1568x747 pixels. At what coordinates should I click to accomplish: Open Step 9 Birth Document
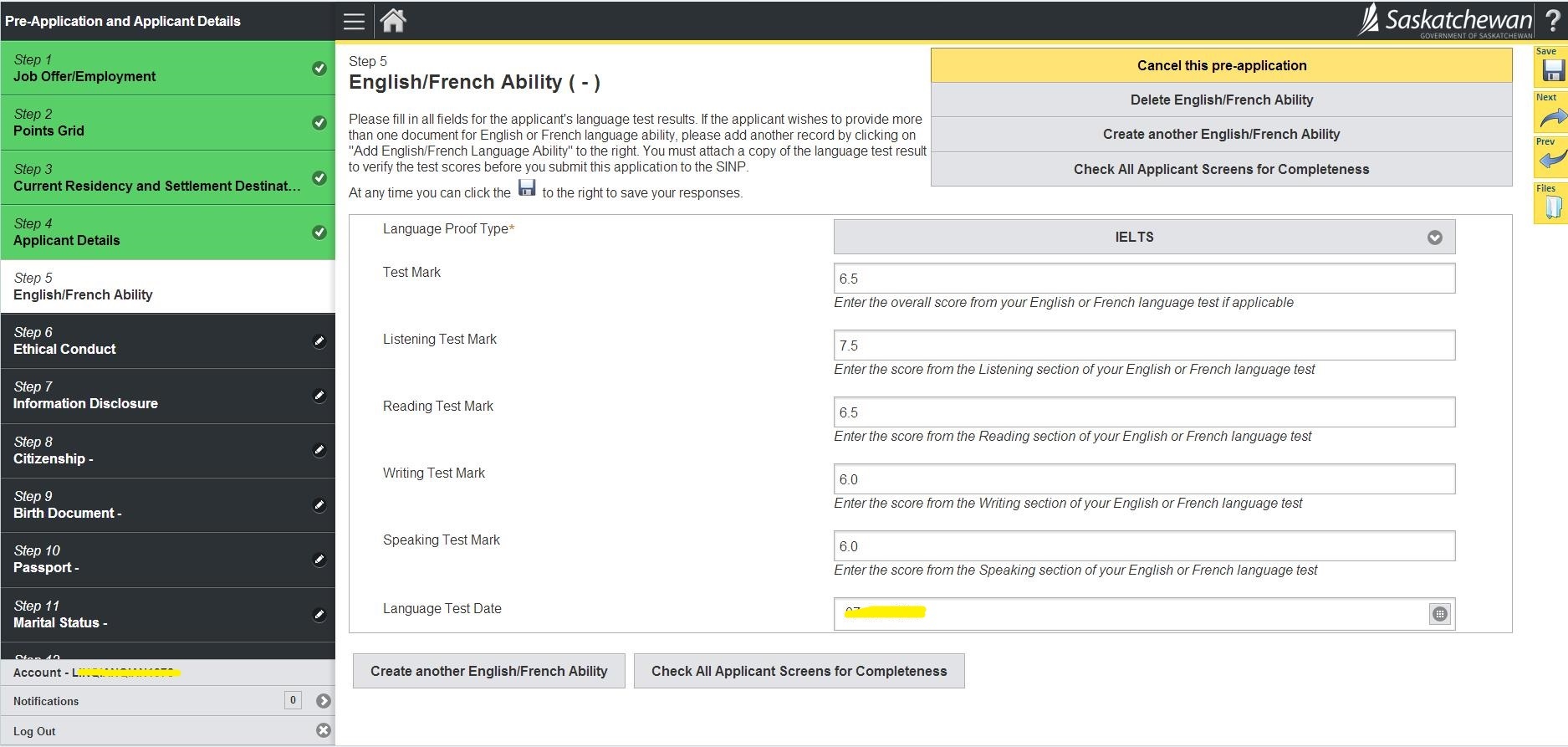coord(167,505)
